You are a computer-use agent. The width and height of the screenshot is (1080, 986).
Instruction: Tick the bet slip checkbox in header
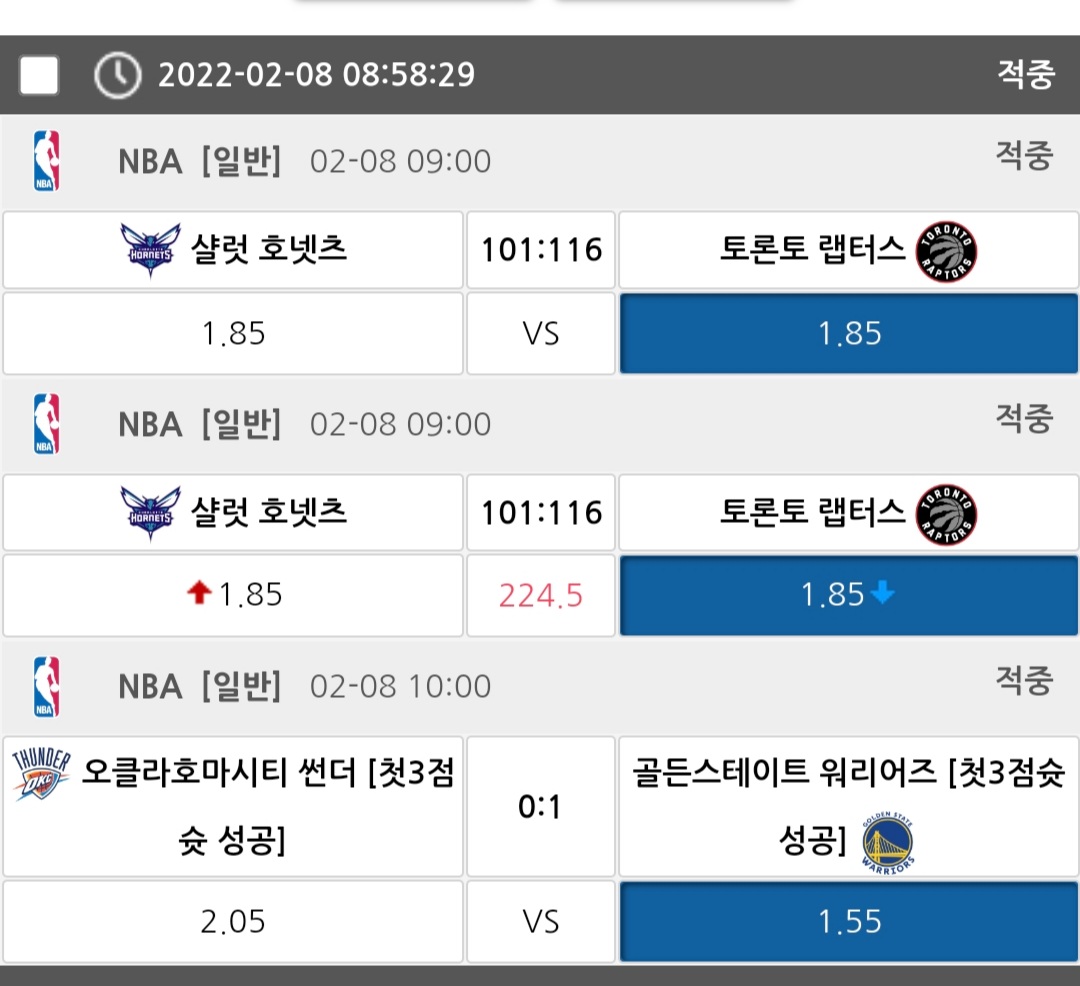pyautogui.click(x=39, y=75)
